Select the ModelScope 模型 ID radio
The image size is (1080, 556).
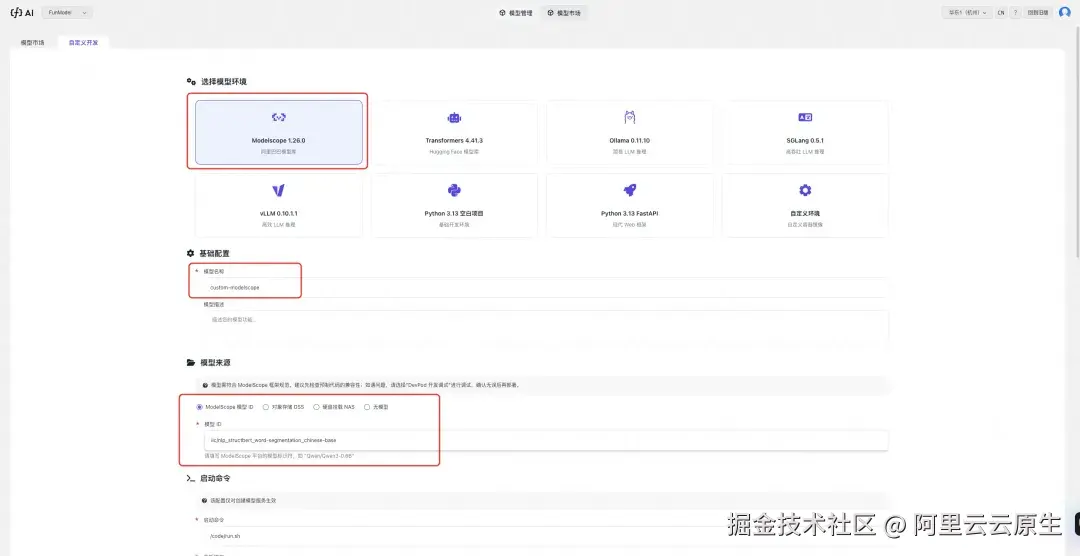pyautogui.click(x=200, y=407)
